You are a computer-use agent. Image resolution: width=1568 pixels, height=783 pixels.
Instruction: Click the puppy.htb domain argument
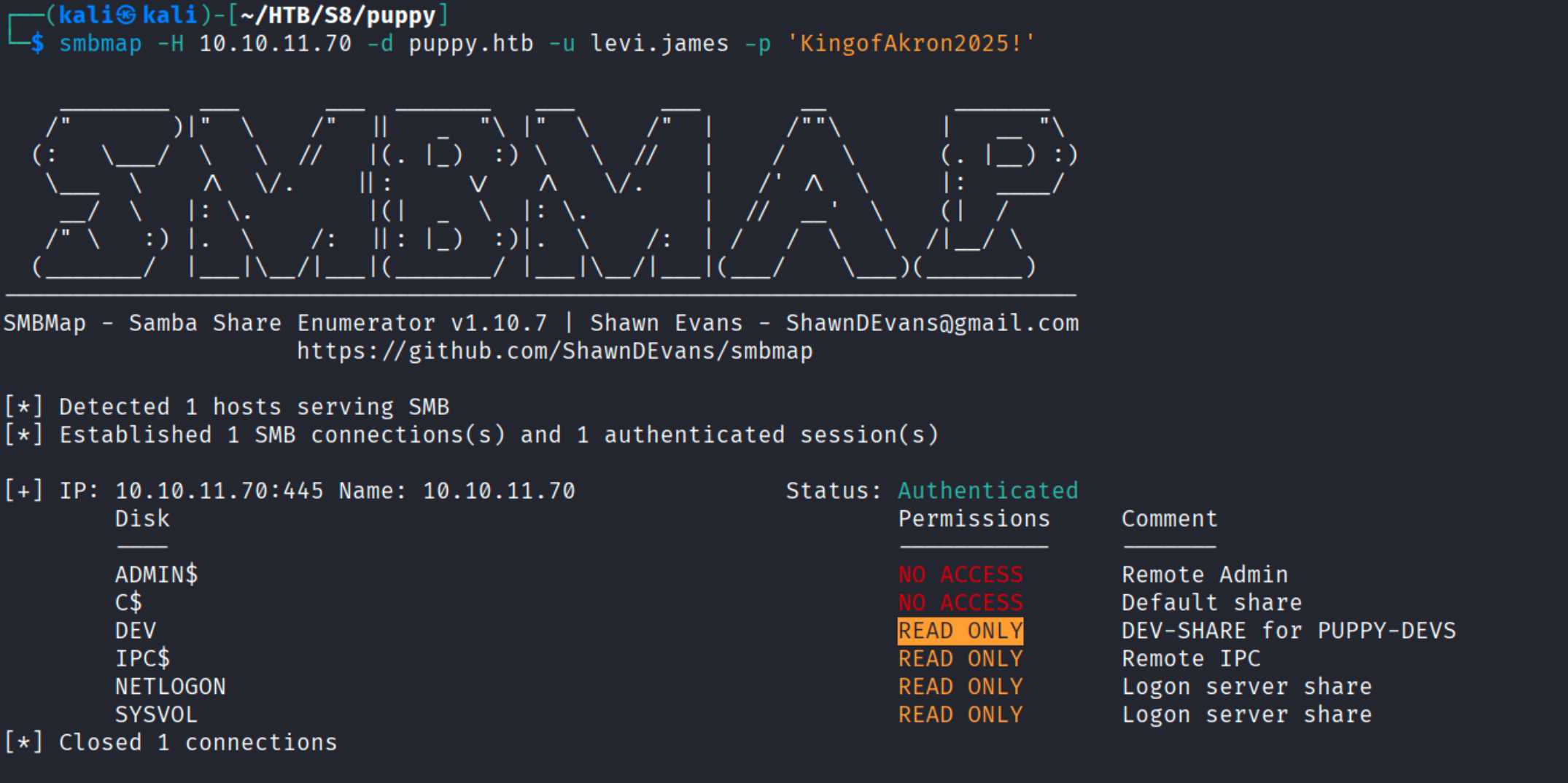coord(470,43)
